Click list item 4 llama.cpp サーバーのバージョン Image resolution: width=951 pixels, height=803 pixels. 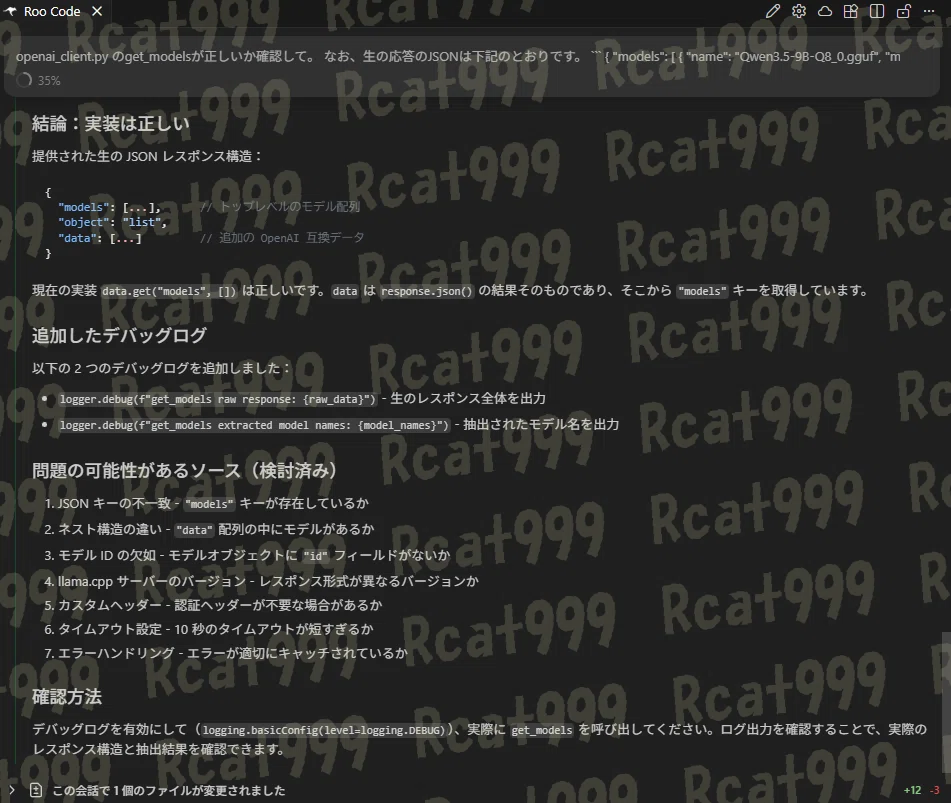[x=261, y=581]
